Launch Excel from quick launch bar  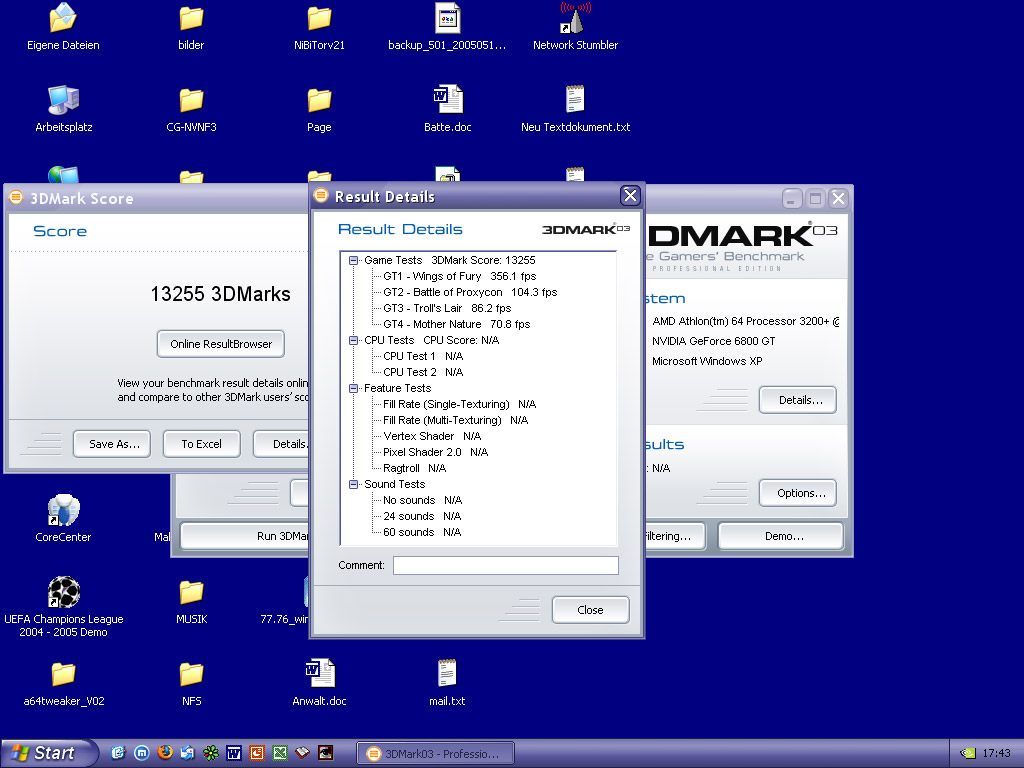(x=280, y=753)
